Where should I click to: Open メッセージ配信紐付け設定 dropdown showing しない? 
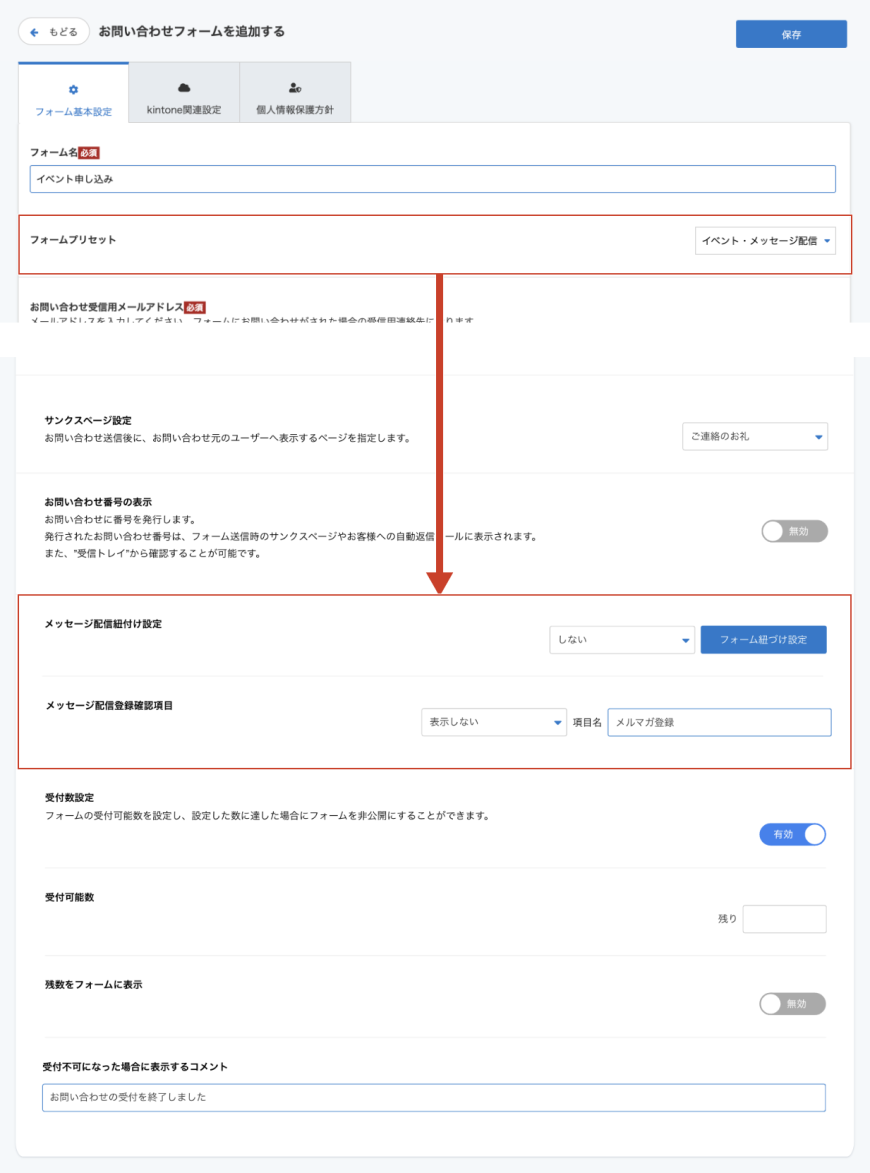tap(621, 640)
